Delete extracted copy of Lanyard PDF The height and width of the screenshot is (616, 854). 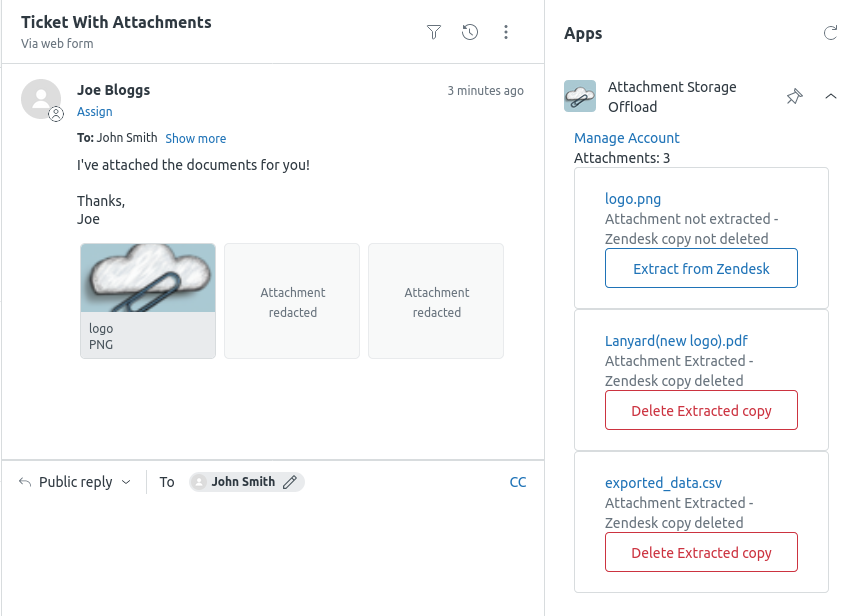(701, 410)
